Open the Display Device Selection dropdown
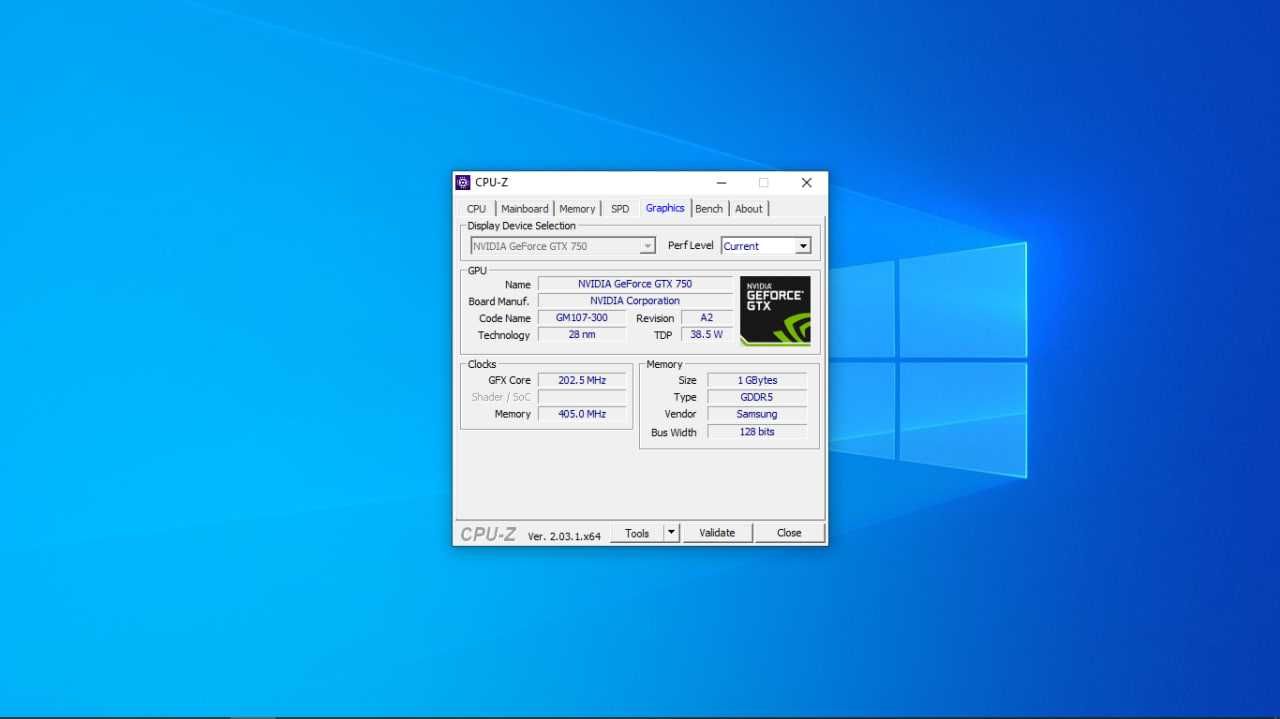1280x719 pixels. [x=563, y=246]
